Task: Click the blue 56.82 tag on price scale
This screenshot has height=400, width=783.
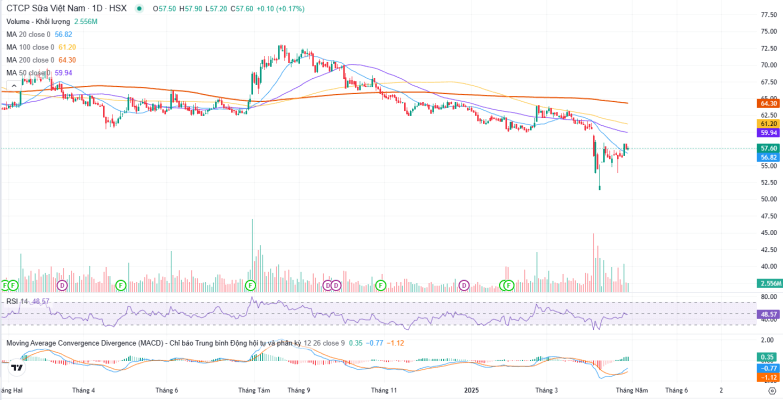Action: coord(768,157)
